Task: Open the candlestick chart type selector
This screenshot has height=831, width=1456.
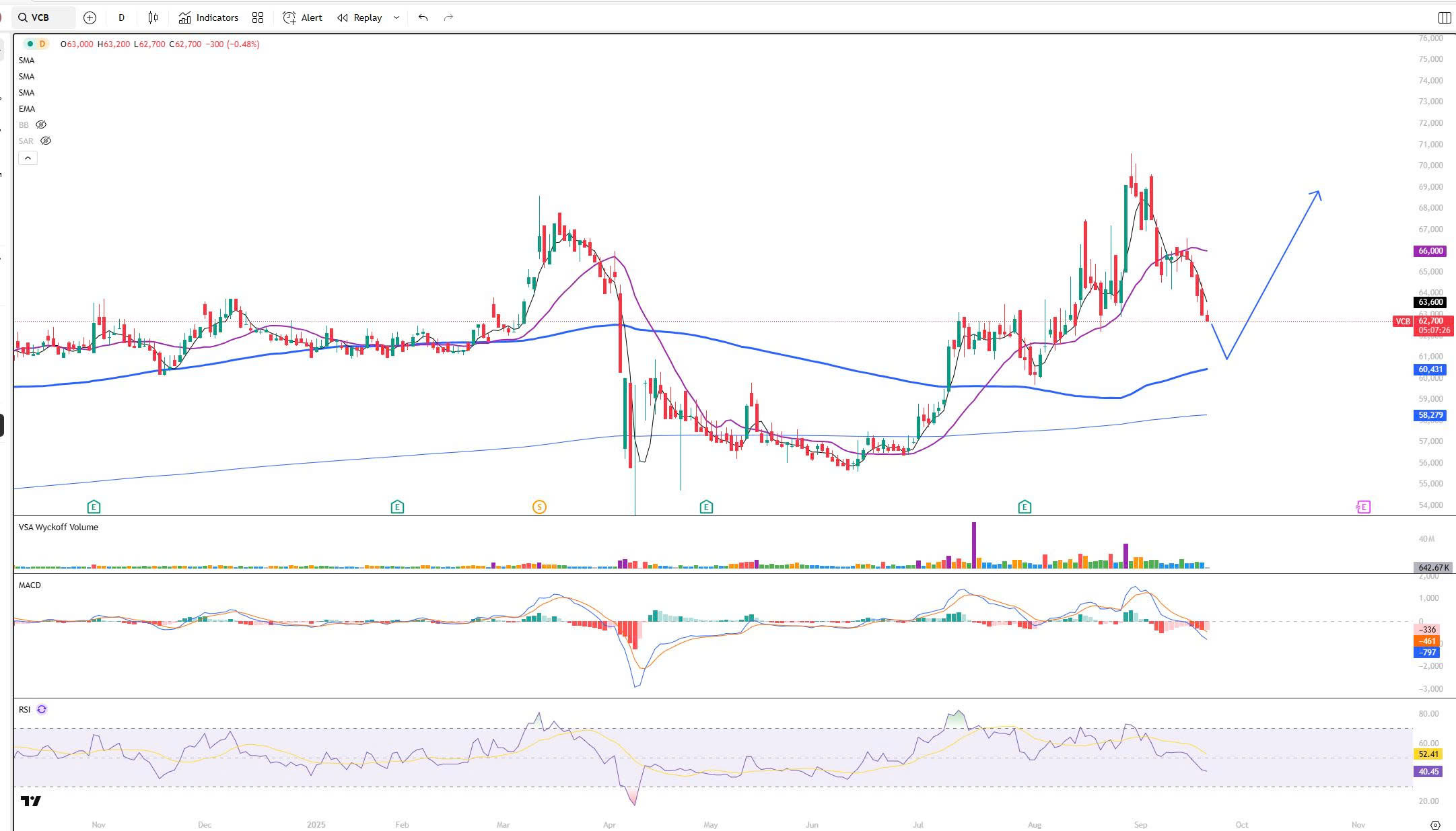Action: [153, 18]
